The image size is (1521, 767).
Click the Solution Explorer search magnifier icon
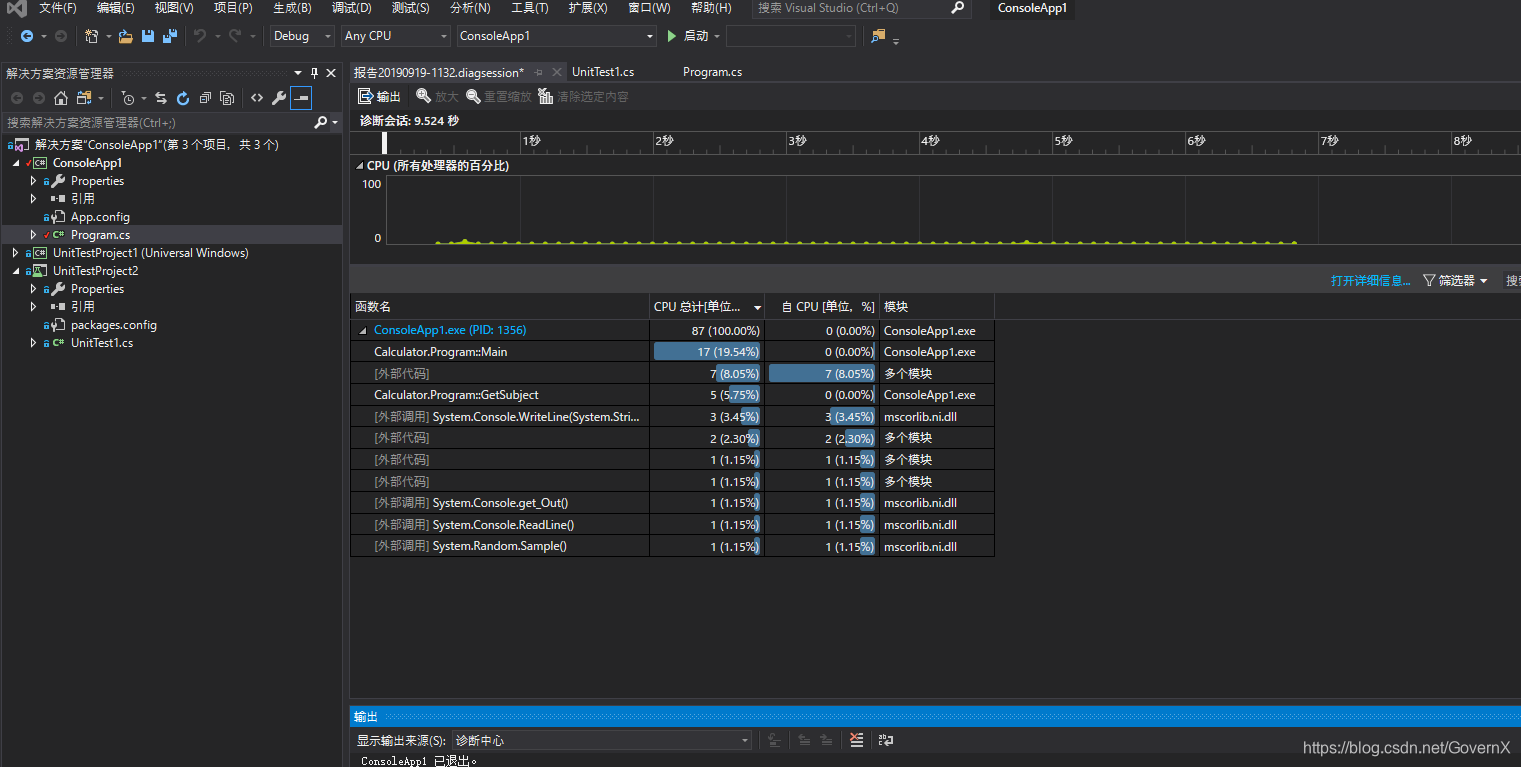320,122
